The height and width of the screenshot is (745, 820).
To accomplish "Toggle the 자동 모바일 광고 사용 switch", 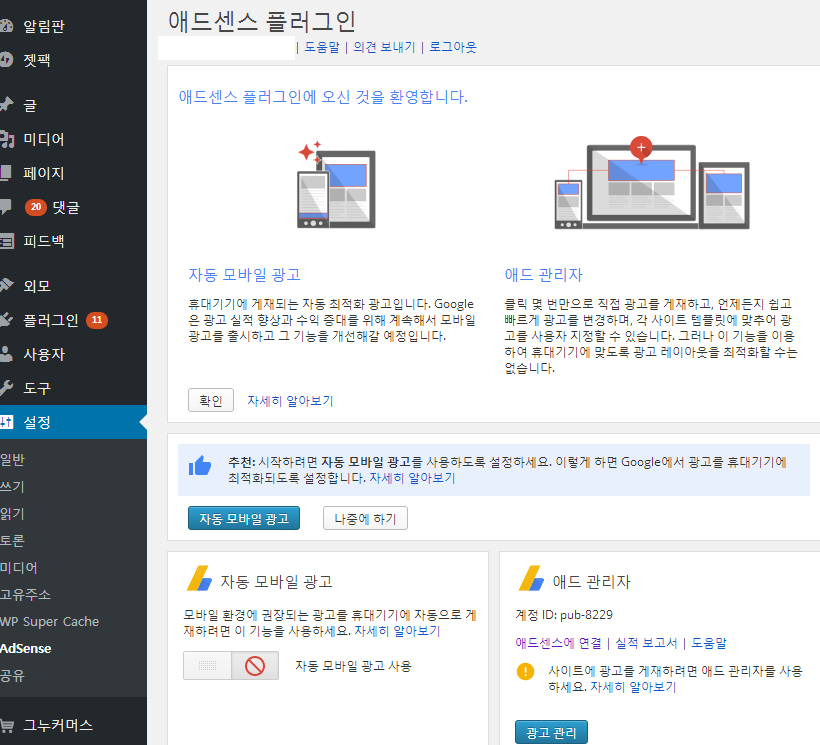I will click(x=231, y=666).
